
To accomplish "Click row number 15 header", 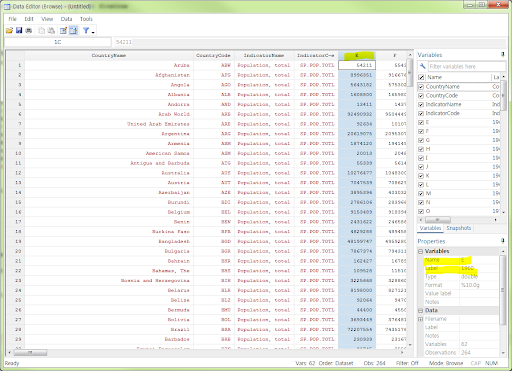I will click(15, 202).
